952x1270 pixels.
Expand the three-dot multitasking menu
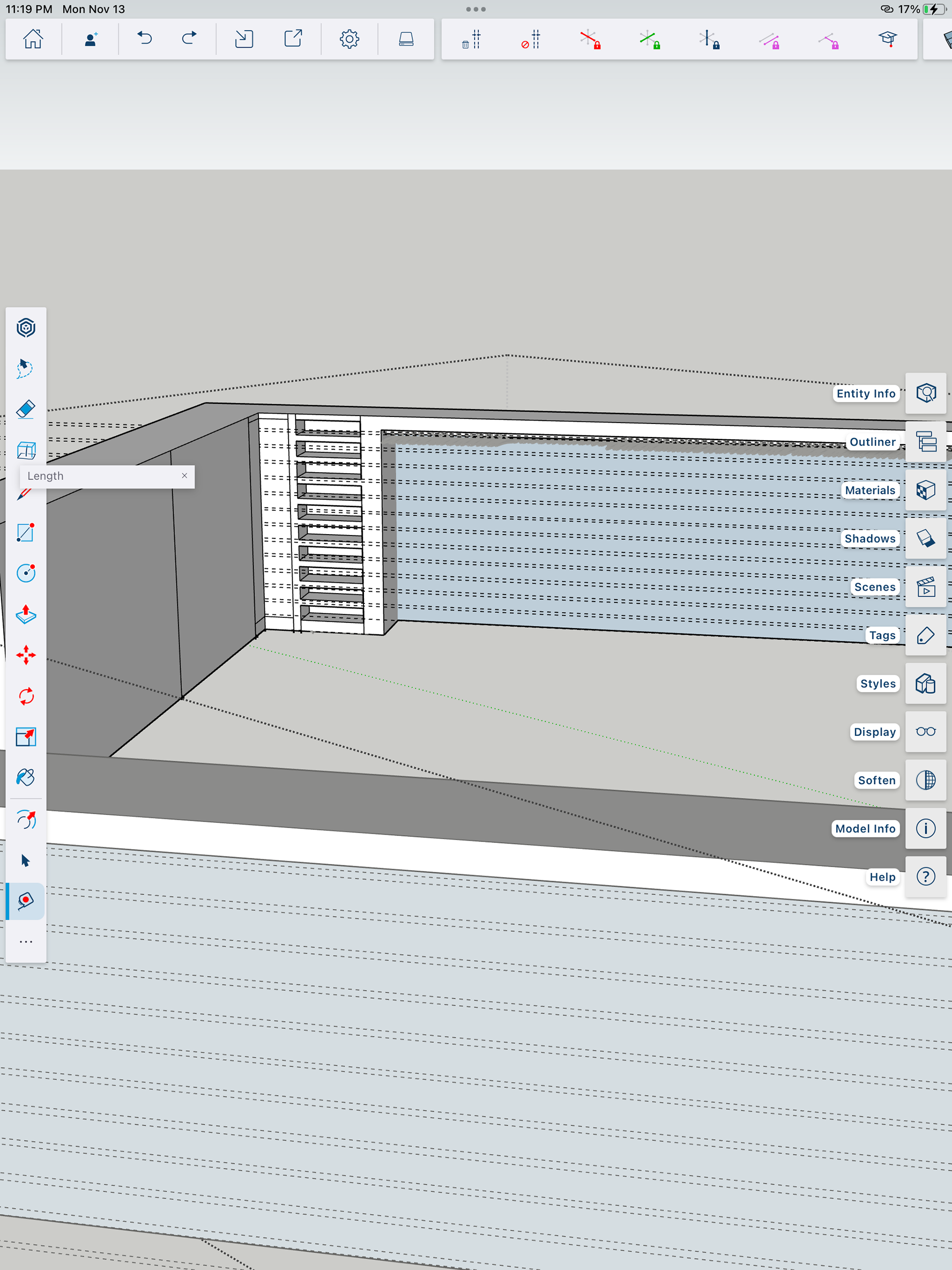pyautogui.click(x=476, y=9)
